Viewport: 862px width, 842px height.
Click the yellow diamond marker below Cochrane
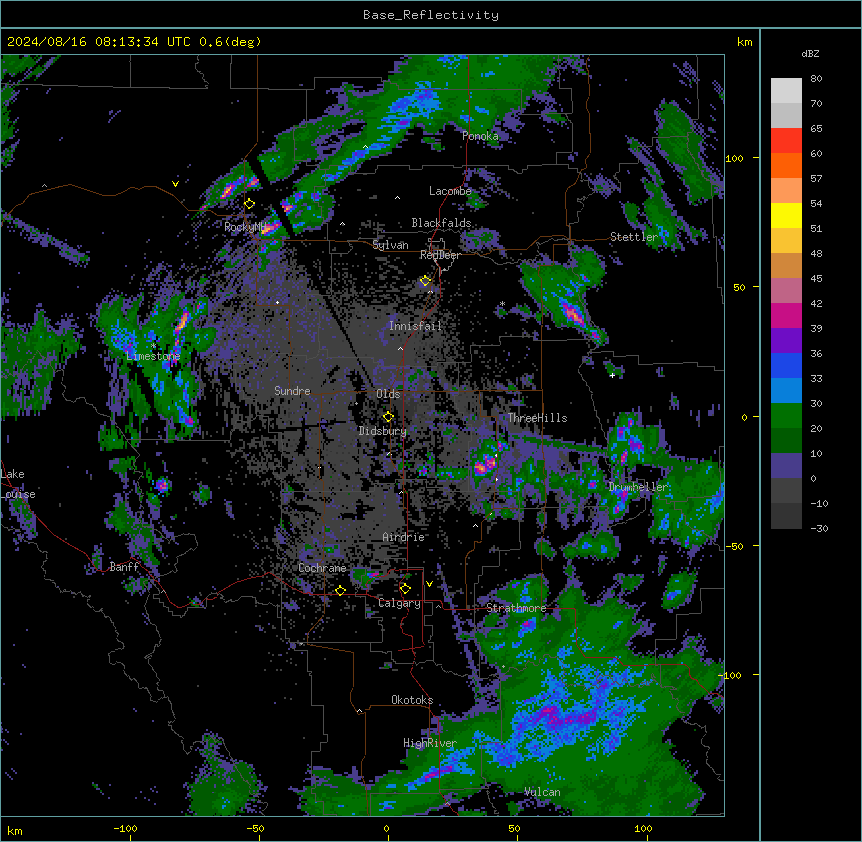click(x=340, y=590)
